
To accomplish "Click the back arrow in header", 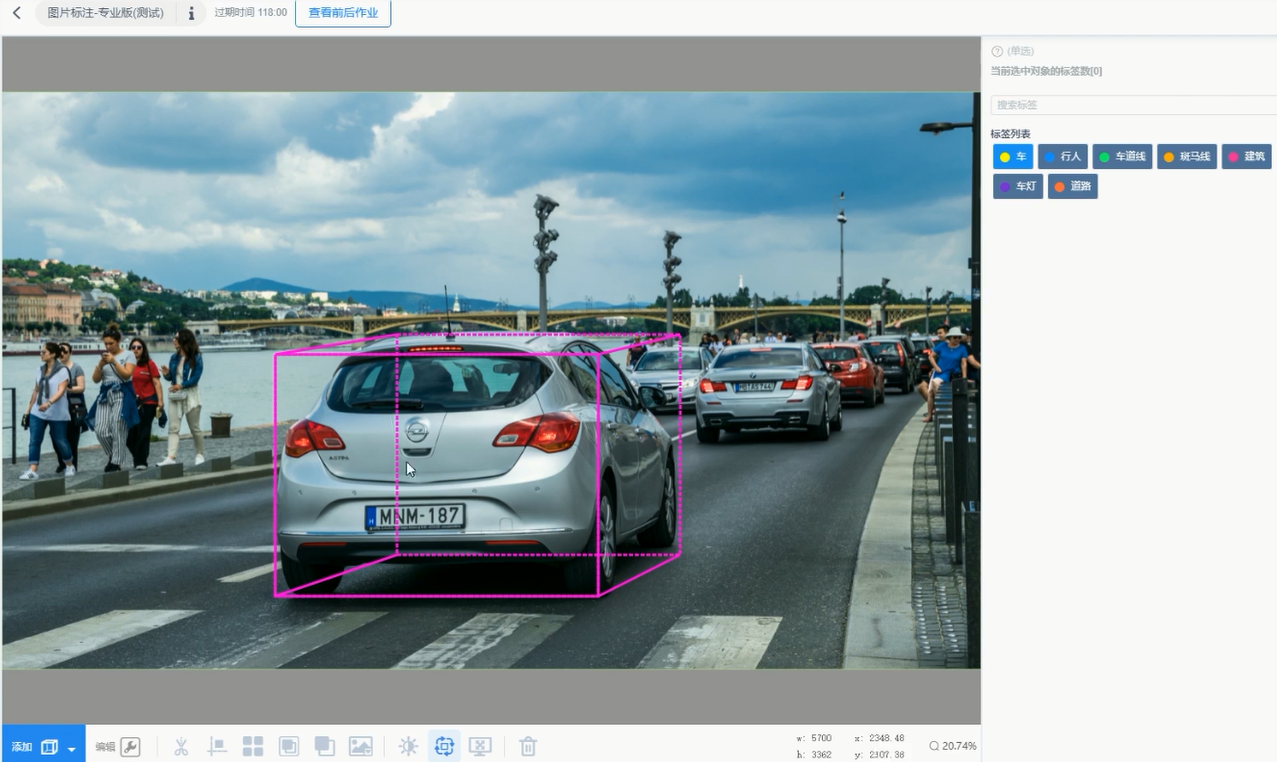I will tap(17, 13).
